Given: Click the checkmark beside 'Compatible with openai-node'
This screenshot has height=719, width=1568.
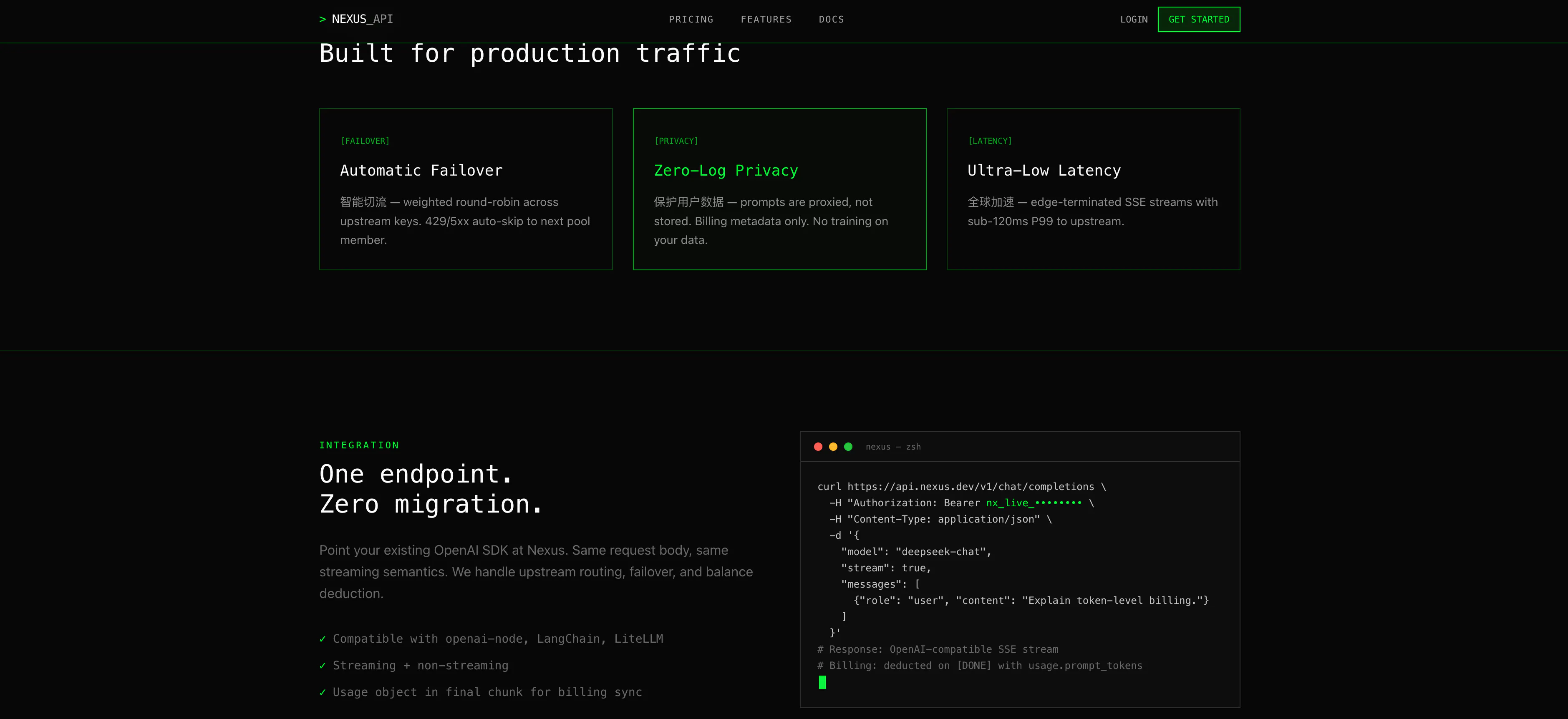Looking at the screenshot, I should [x=323, y=639].
